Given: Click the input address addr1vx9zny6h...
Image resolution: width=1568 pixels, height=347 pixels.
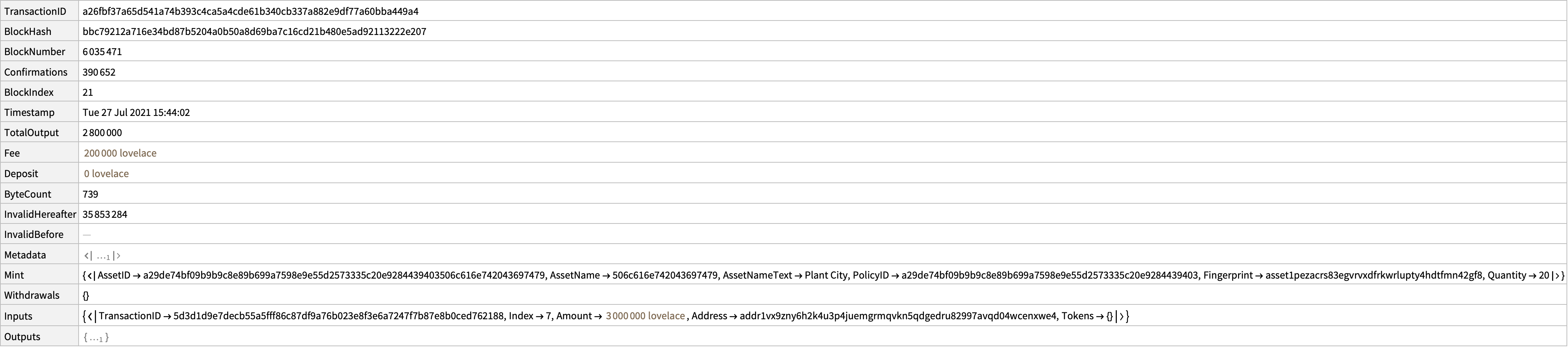Looking at the screenshot, I should tap(898, 316).
